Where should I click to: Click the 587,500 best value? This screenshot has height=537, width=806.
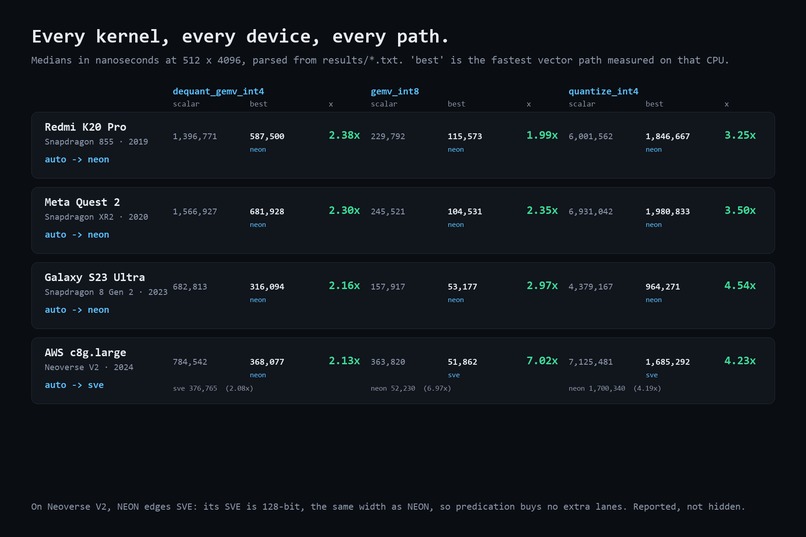pyautogui.click(x=267, y=136)
